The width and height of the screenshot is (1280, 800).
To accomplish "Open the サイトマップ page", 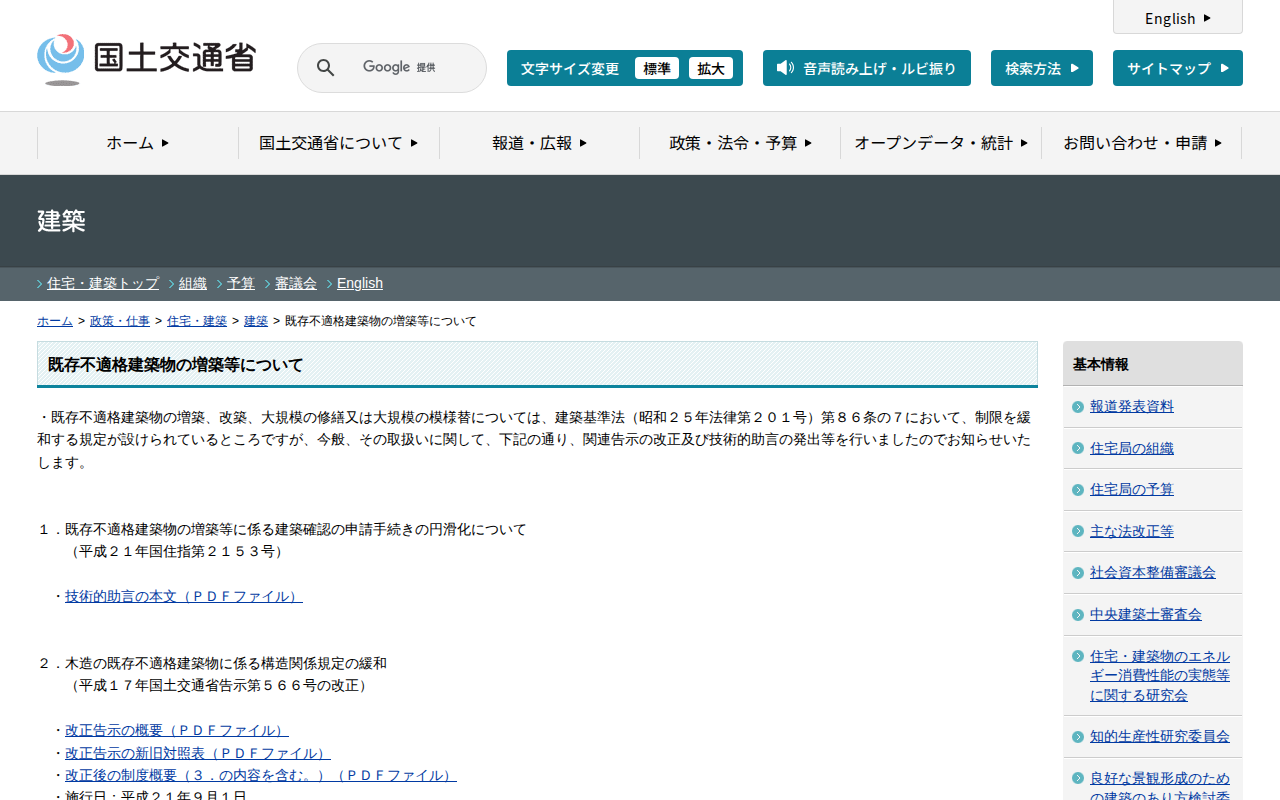I will [1178, 68].
